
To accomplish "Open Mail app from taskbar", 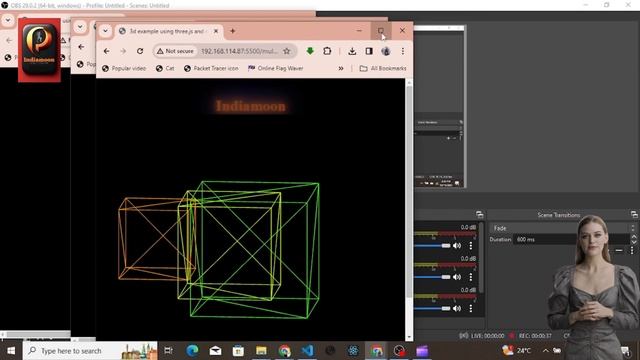I will (215, 351).
